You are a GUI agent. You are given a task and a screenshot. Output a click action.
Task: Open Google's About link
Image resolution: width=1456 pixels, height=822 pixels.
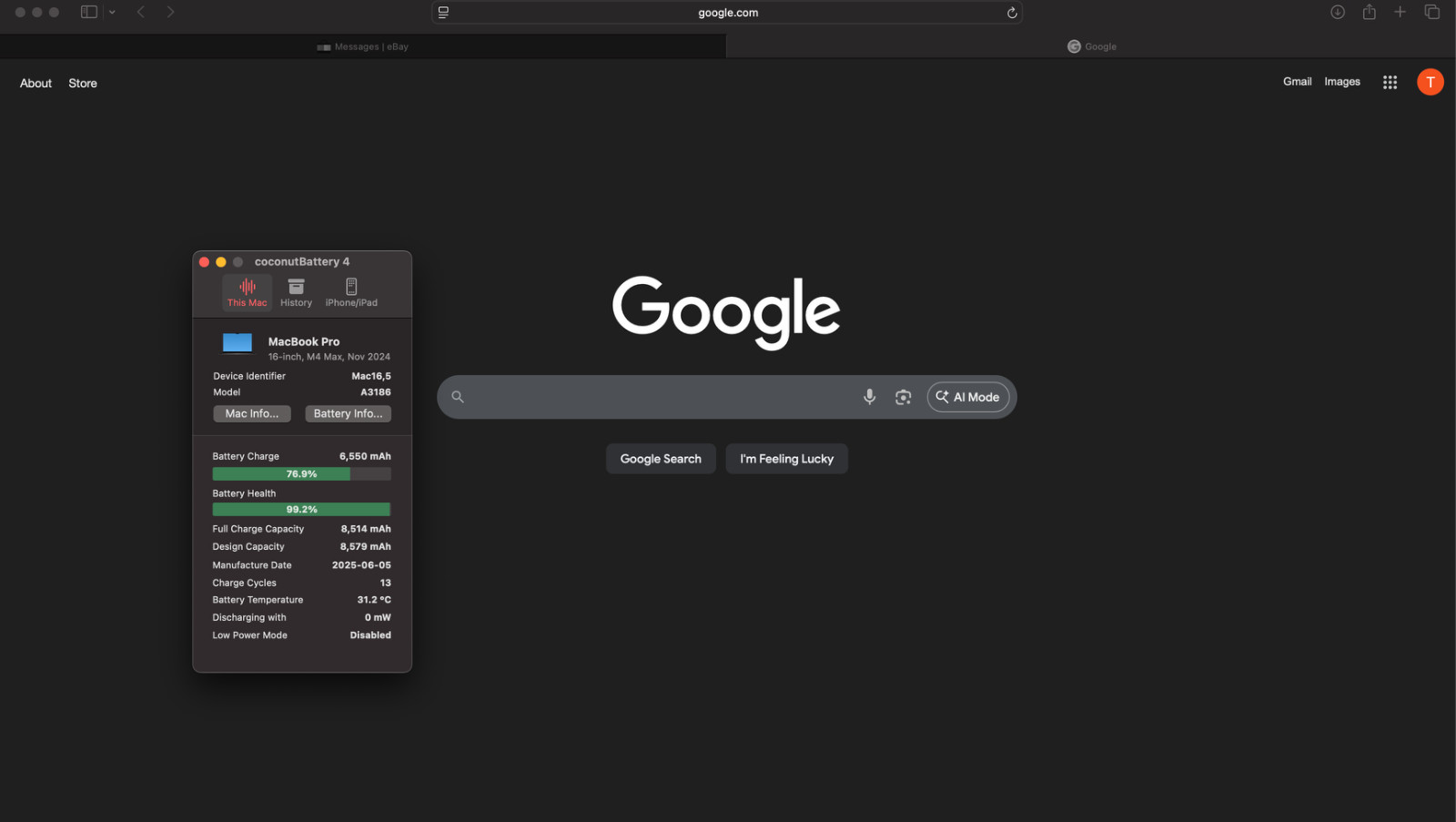pos(36,83)
